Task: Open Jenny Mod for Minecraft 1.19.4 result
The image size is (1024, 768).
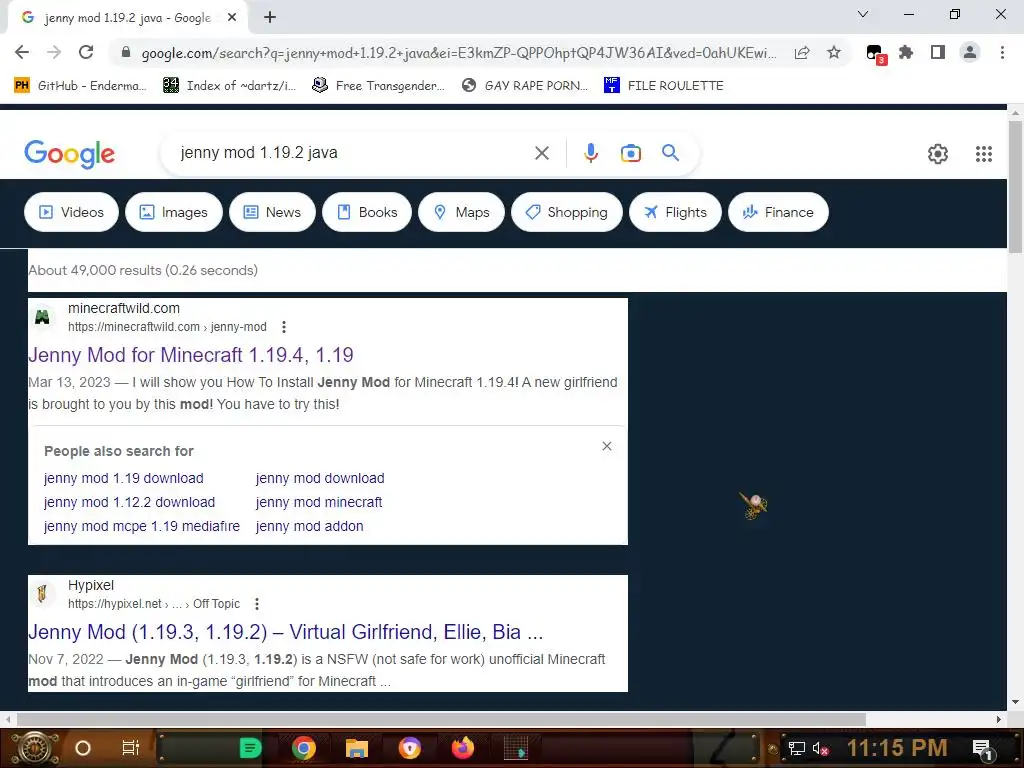Action: [191, 355]
